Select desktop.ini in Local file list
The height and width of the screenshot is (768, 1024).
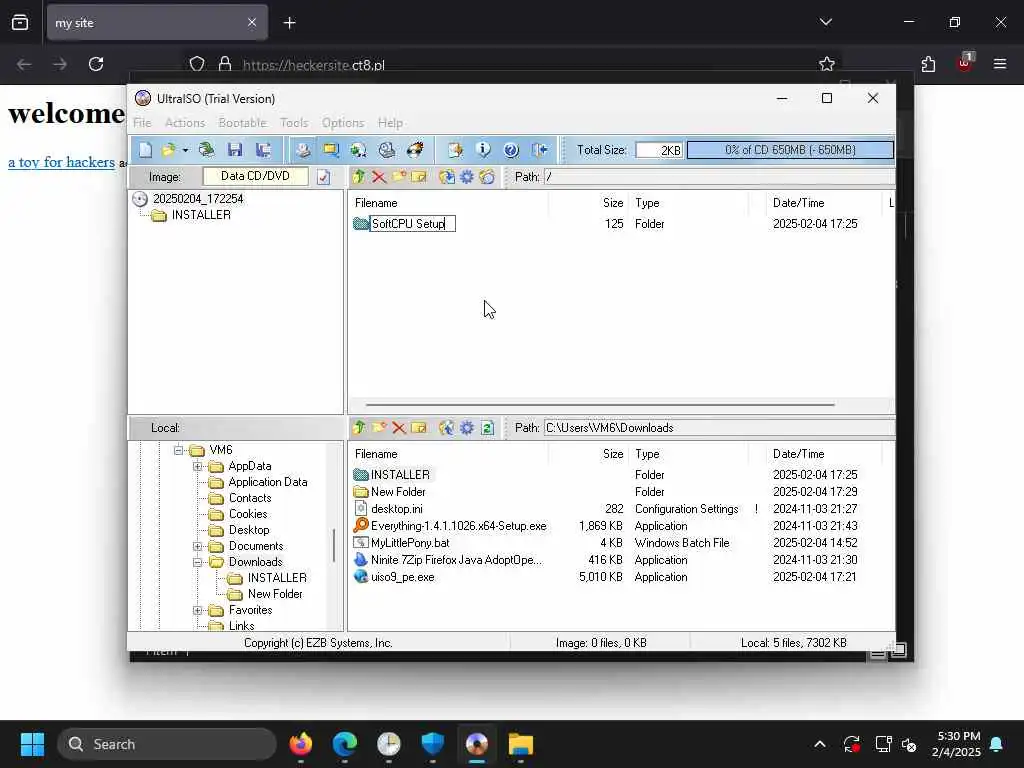tap(396, 509)
